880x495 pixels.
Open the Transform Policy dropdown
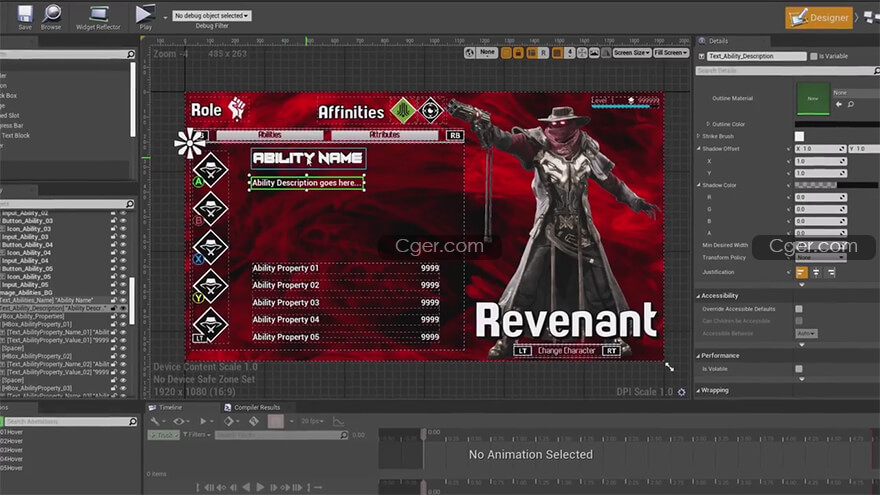(821, 257)
